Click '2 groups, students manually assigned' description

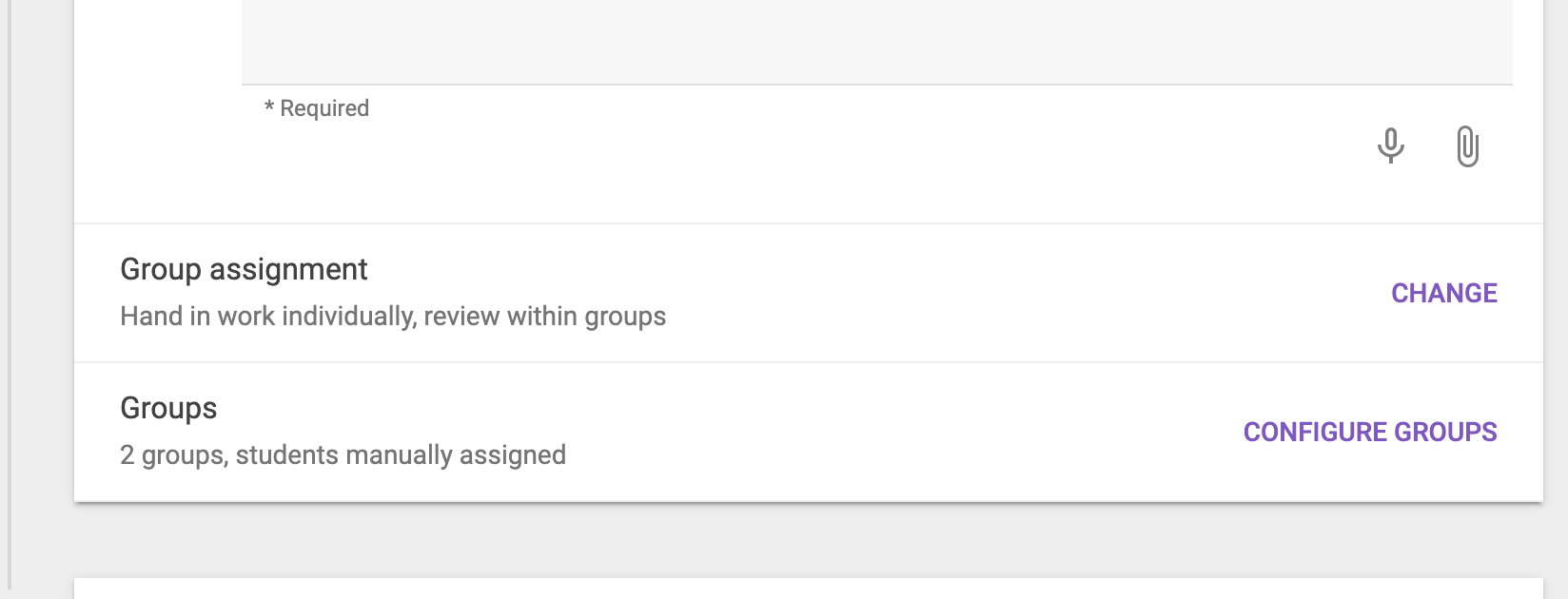click(x=343, y=454)
